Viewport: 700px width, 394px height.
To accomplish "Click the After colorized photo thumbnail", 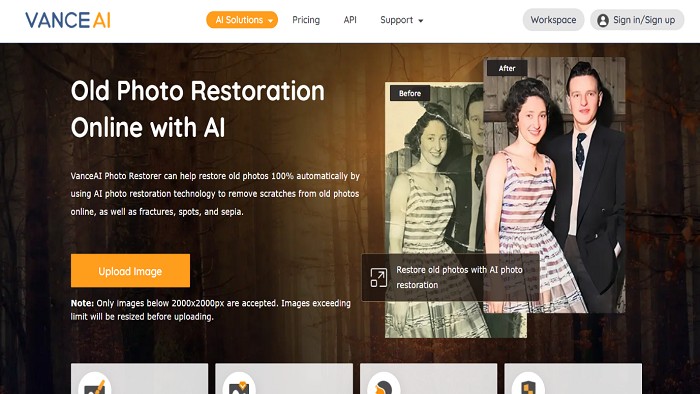I will click(554, 185).
